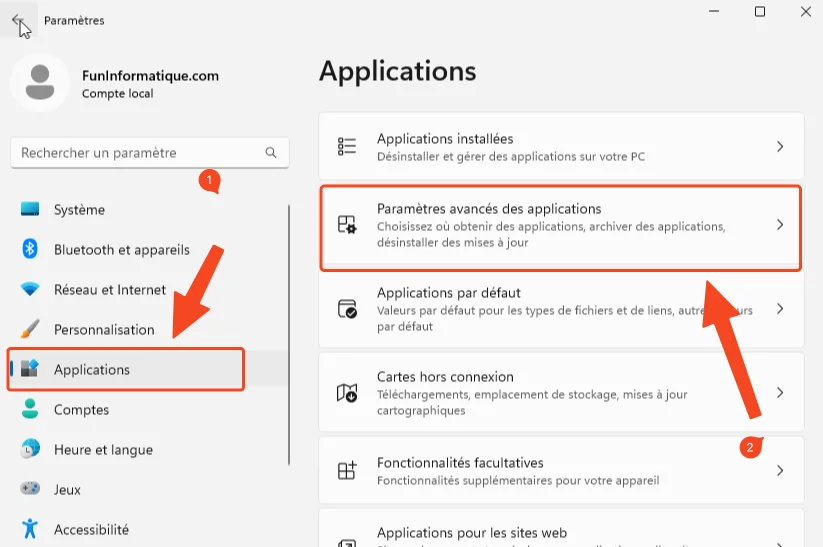Go back with the back arrow
The width and height of the screenshot is (823, 547).
(18, 20)
